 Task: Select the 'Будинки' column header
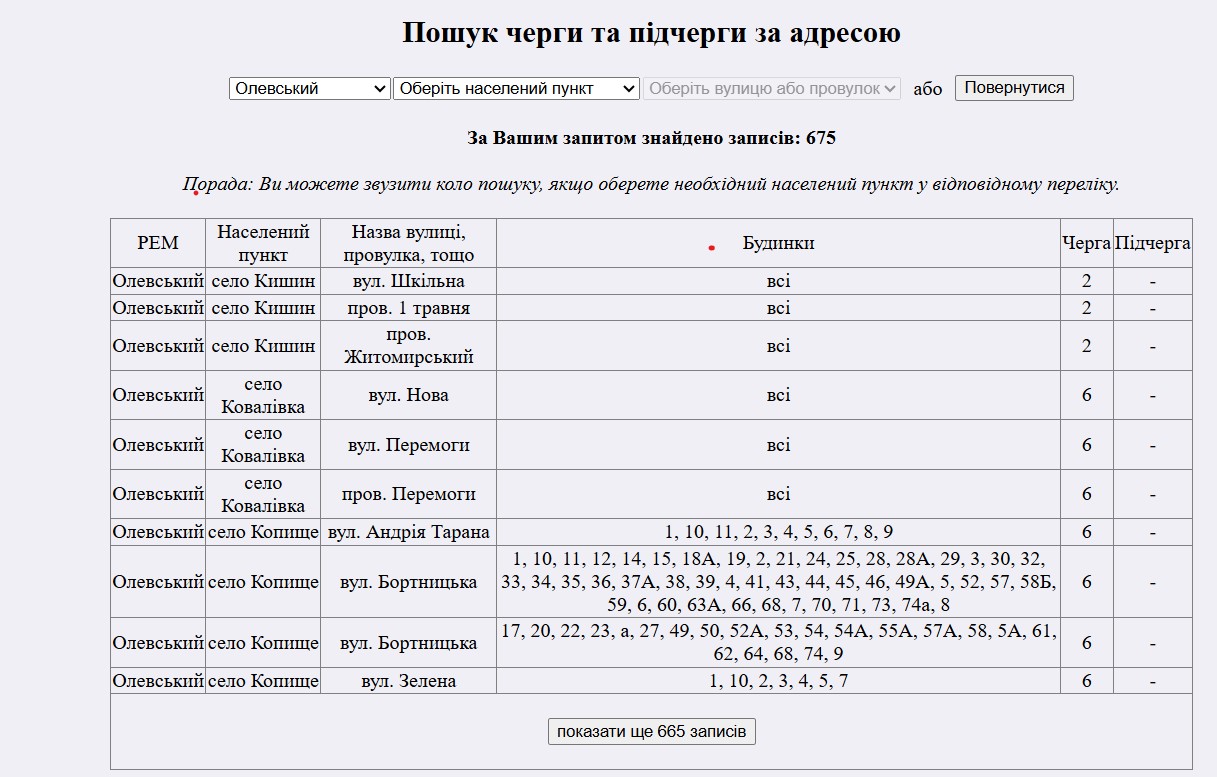[778, 243]
